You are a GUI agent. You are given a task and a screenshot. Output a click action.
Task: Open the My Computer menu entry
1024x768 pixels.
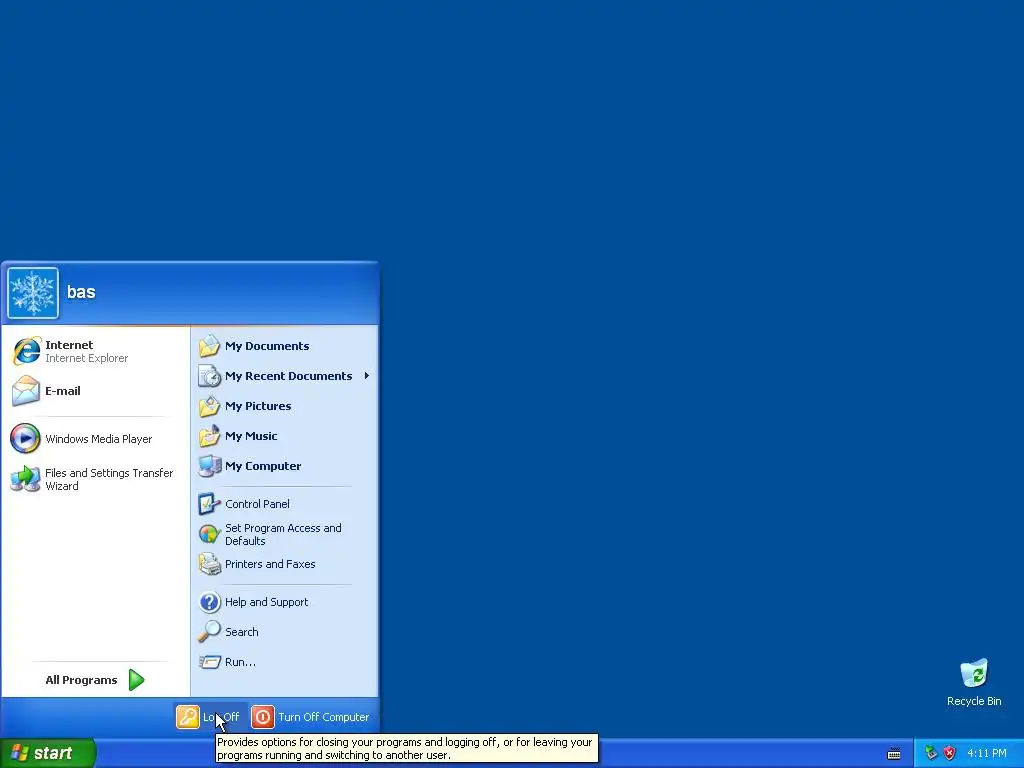point(285,466)
